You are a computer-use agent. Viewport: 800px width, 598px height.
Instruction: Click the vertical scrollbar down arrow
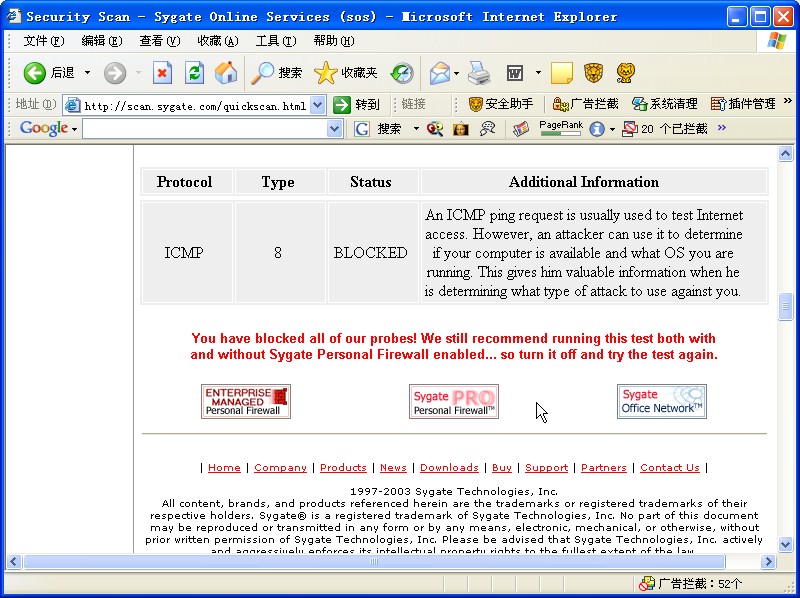pos(786,544)
